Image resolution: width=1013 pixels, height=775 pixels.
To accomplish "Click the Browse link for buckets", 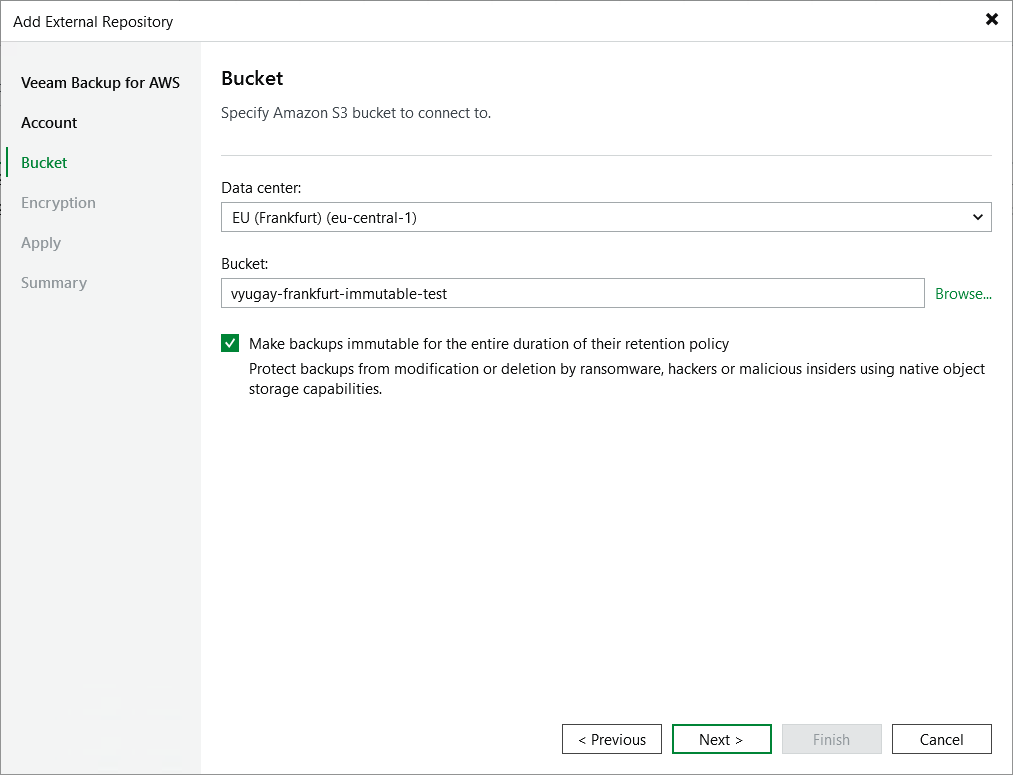I will [x=962, y=293].
